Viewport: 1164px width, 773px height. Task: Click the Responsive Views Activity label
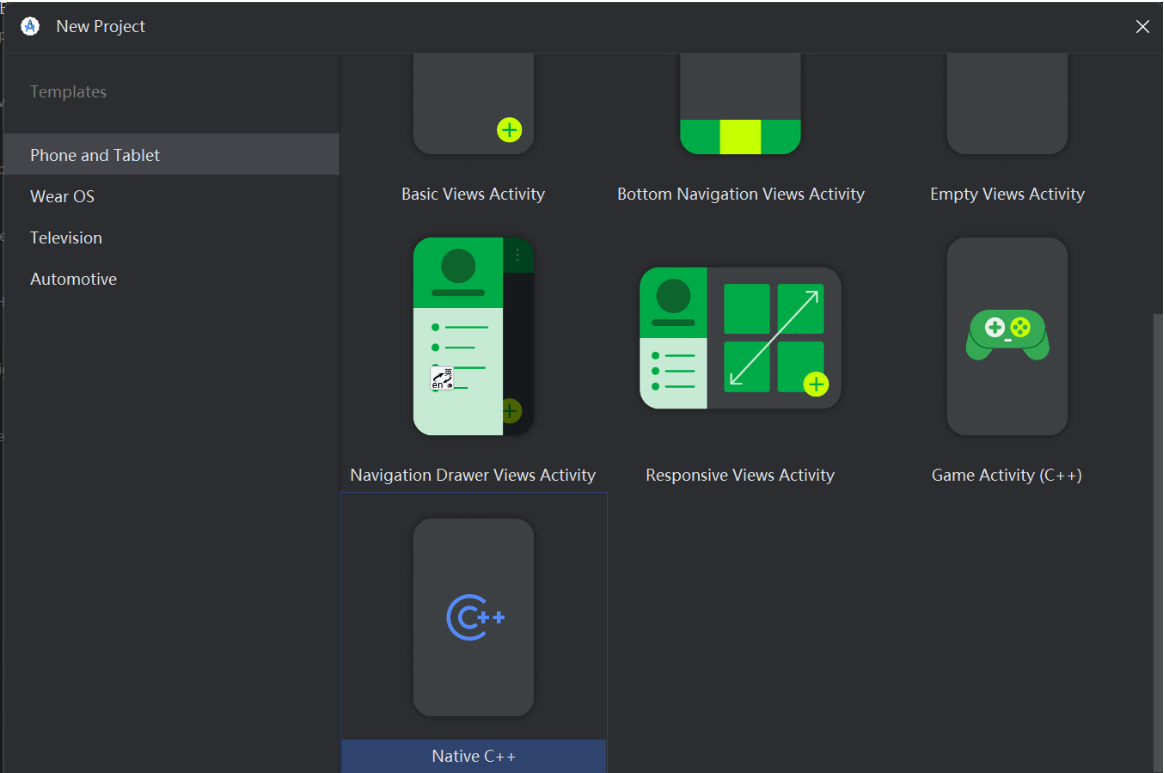tap(740, 475)
